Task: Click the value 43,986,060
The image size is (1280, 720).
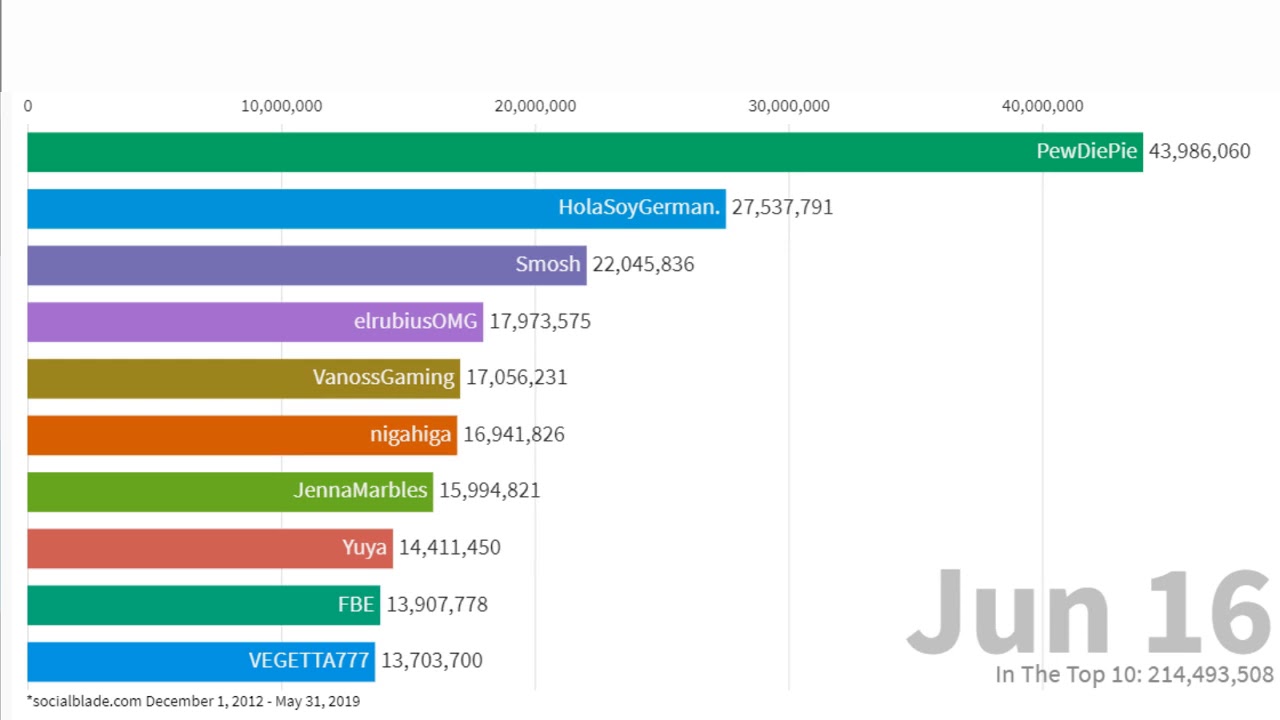Action: pyautogui.click(x=1200, y=152)
